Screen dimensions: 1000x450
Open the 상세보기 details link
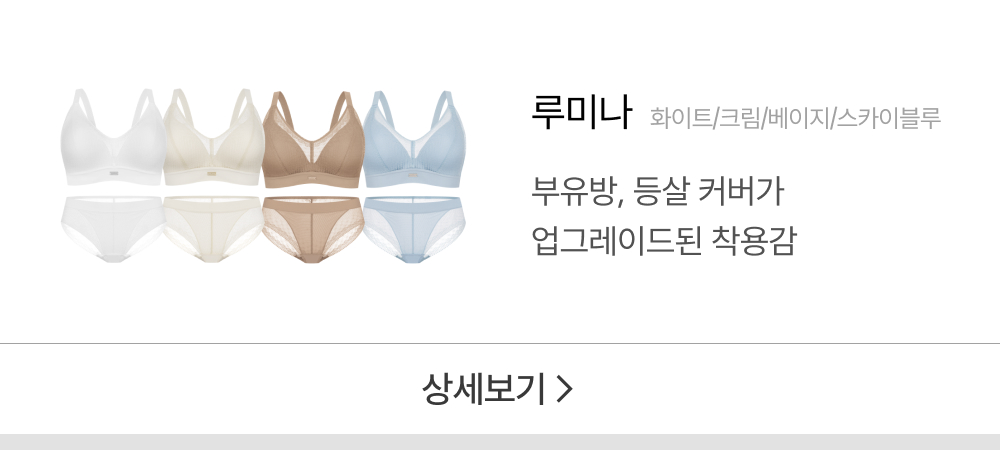coord(497,389)
